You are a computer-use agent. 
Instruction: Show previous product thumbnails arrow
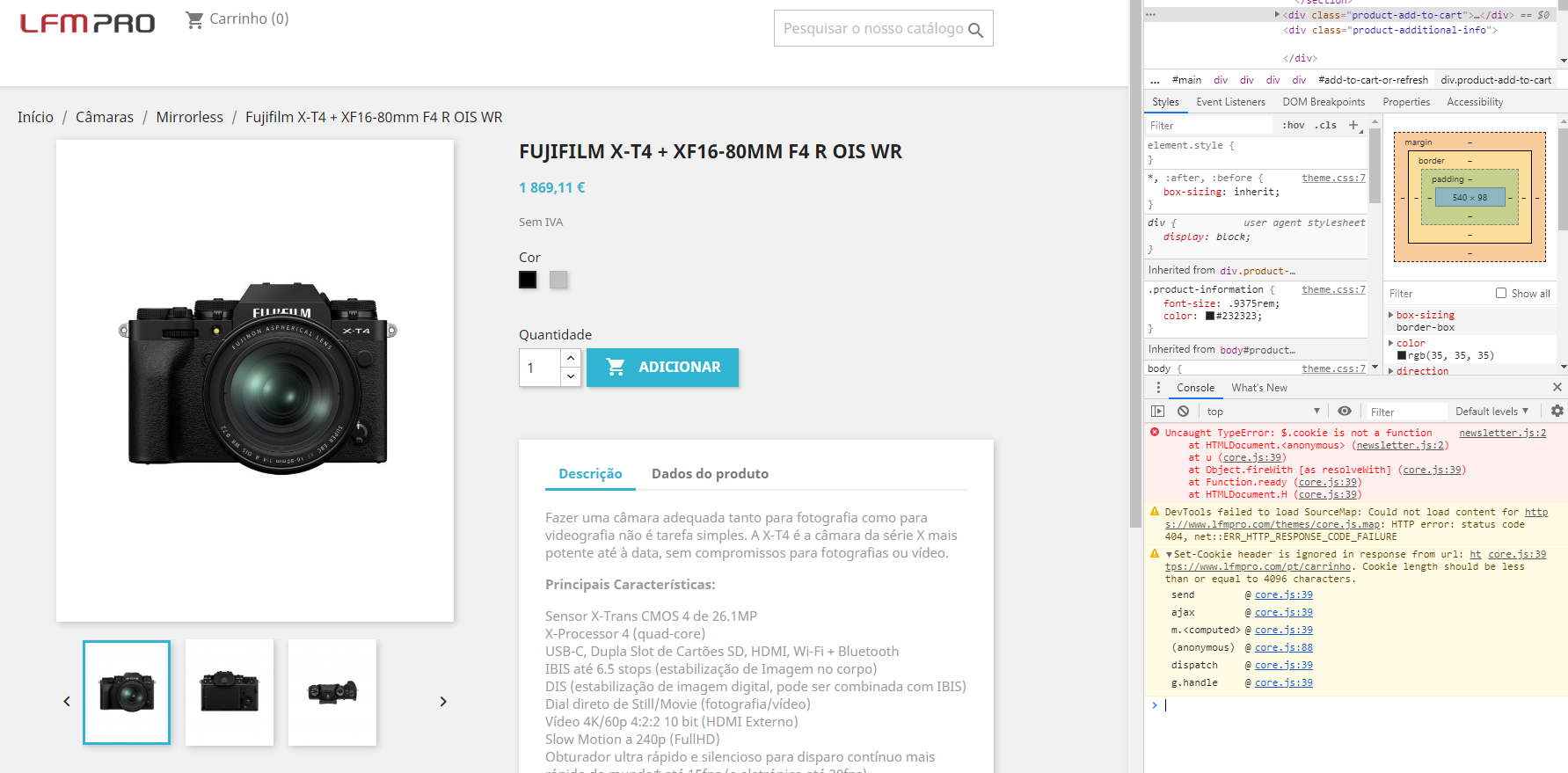pyautogui.click(x=67, y=701)
